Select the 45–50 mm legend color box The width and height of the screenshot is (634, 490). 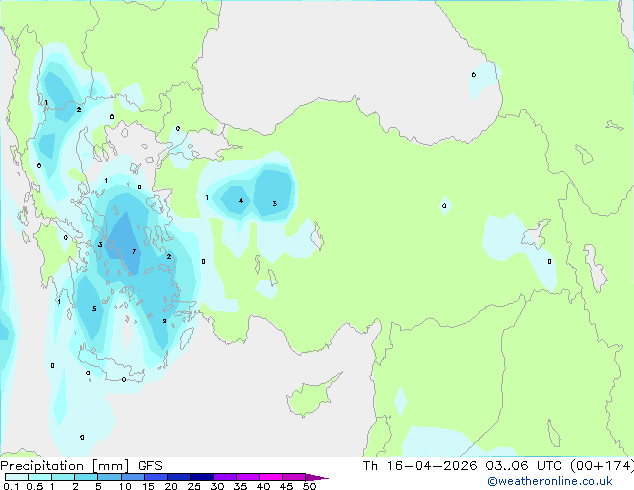point(294,477)
